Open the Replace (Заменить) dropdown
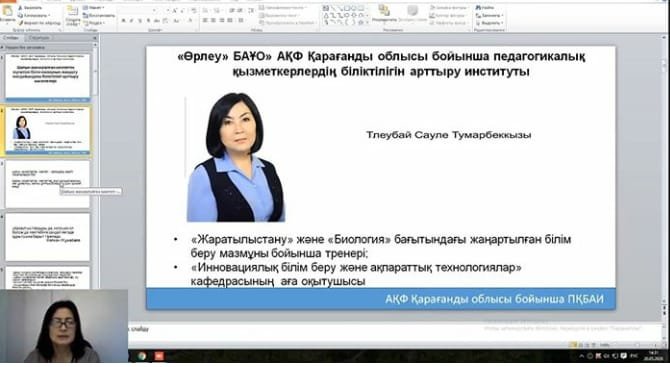This screenshot has height=367, width=670. pyautogui.click(x=489, y=15)
